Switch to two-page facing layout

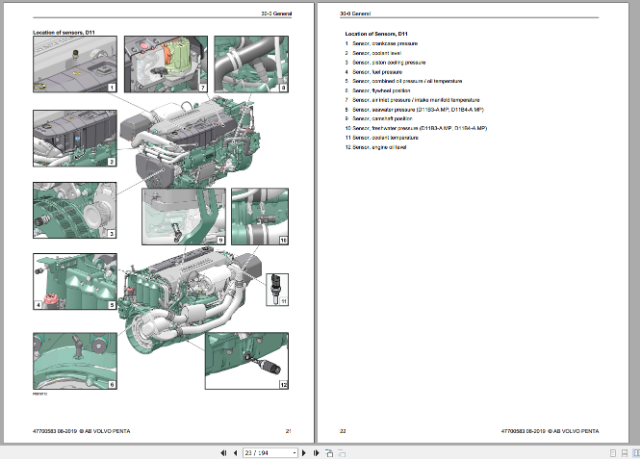636,453
